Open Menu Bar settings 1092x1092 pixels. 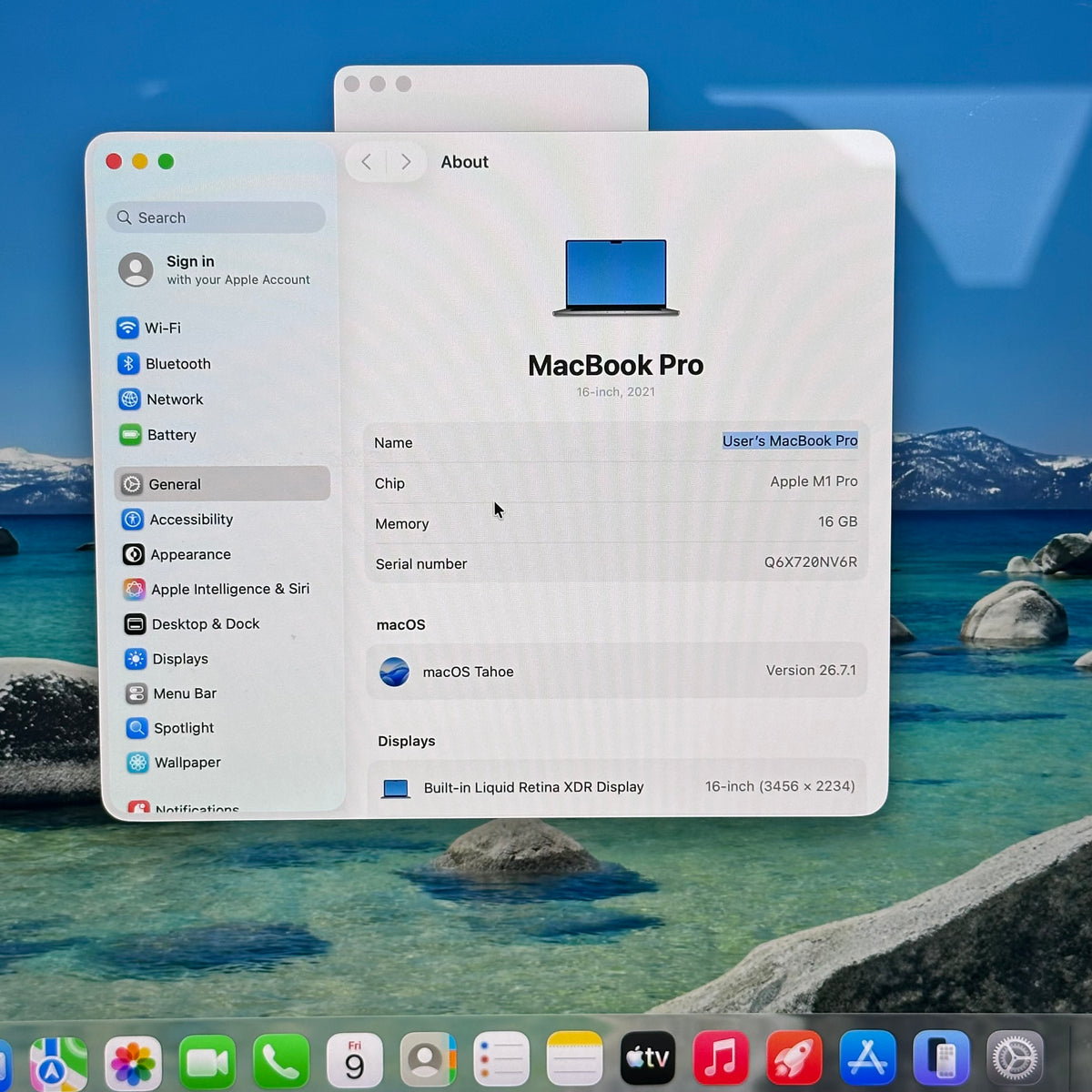pos(172,693)
